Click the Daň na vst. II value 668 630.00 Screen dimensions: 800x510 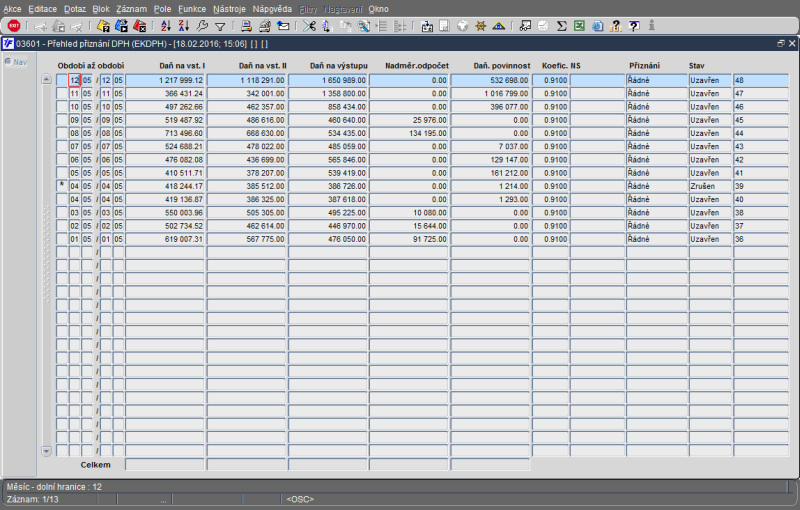[x=246, y=133]
